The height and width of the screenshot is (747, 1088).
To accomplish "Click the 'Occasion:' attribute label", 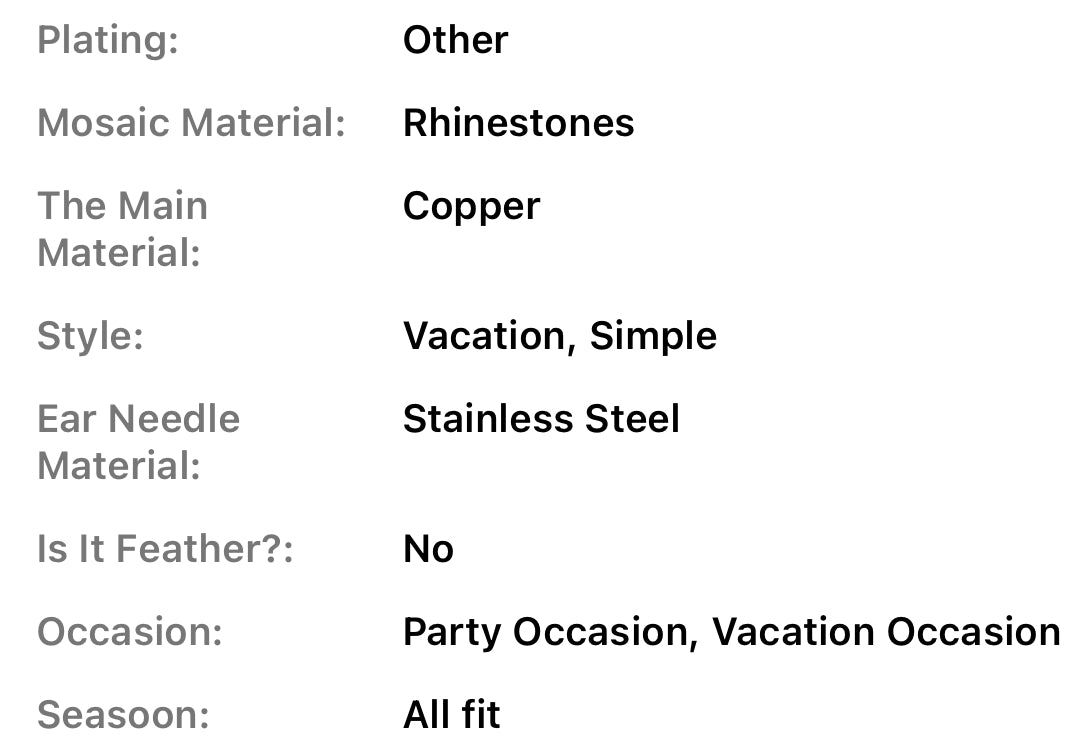I will click(x=129, y=633).
